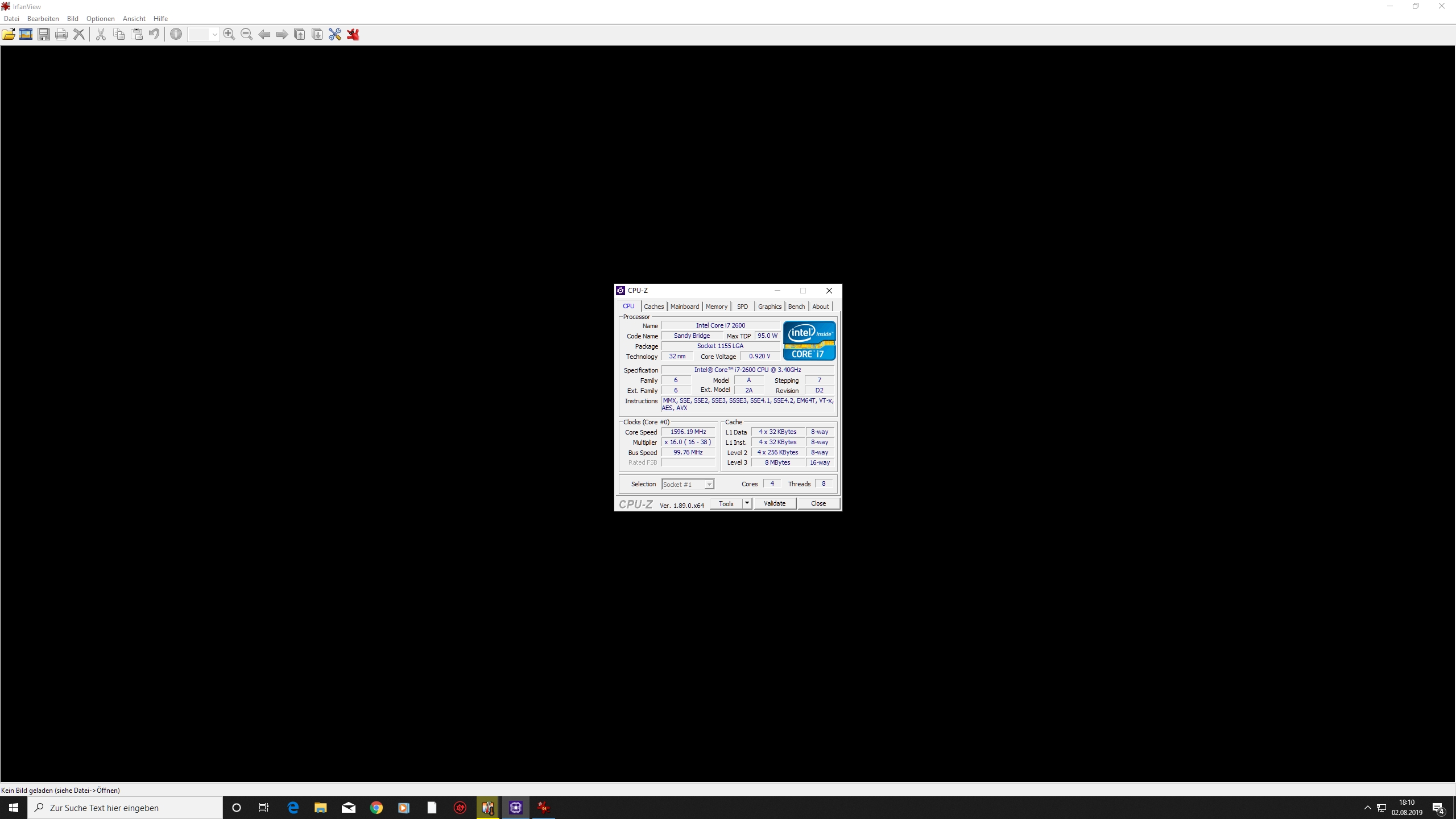1456x819 pixels.
Task: Switch to the Memory tab in CPU-Z
Action: (x=716, y=307)
